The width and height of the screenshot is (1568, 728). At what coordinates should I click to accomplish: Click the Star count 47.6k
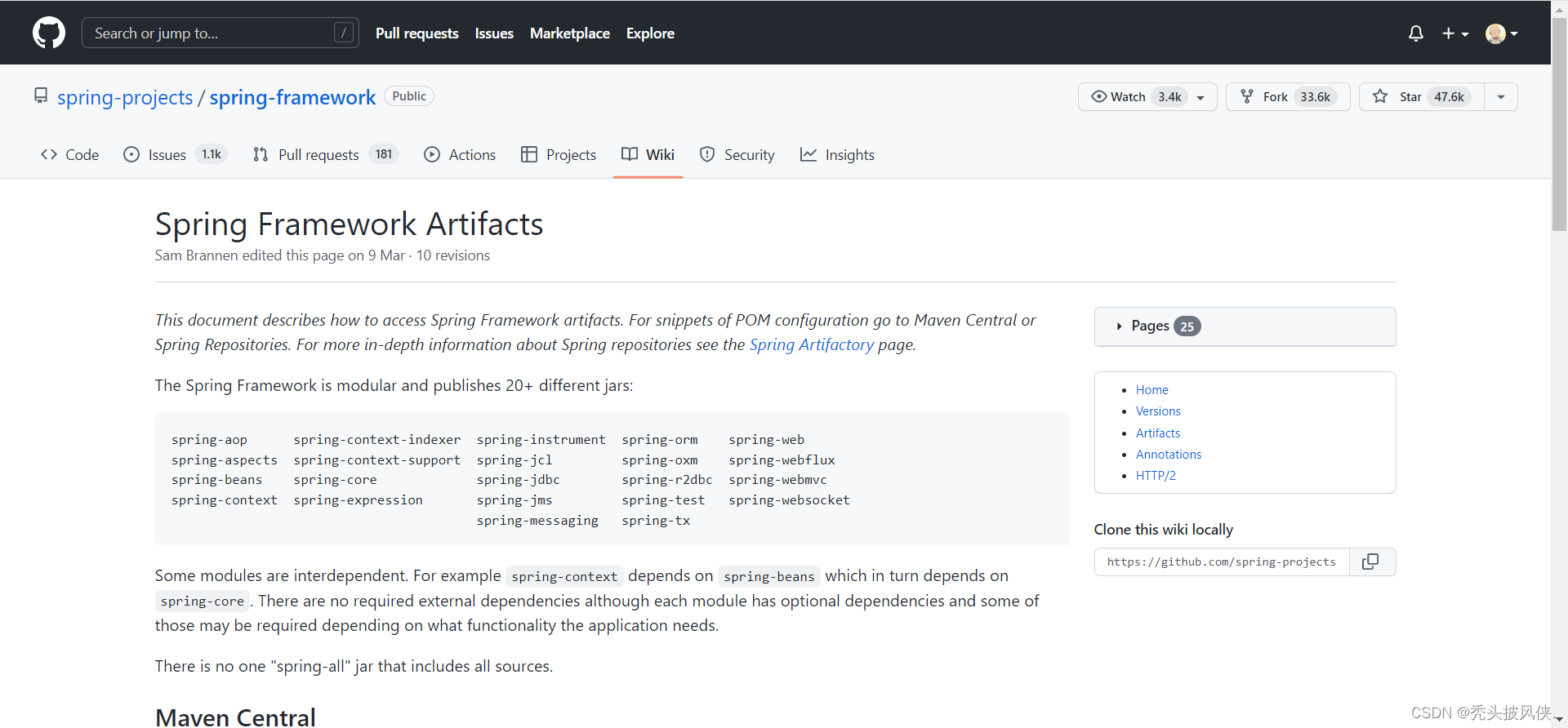(1449, 96)
